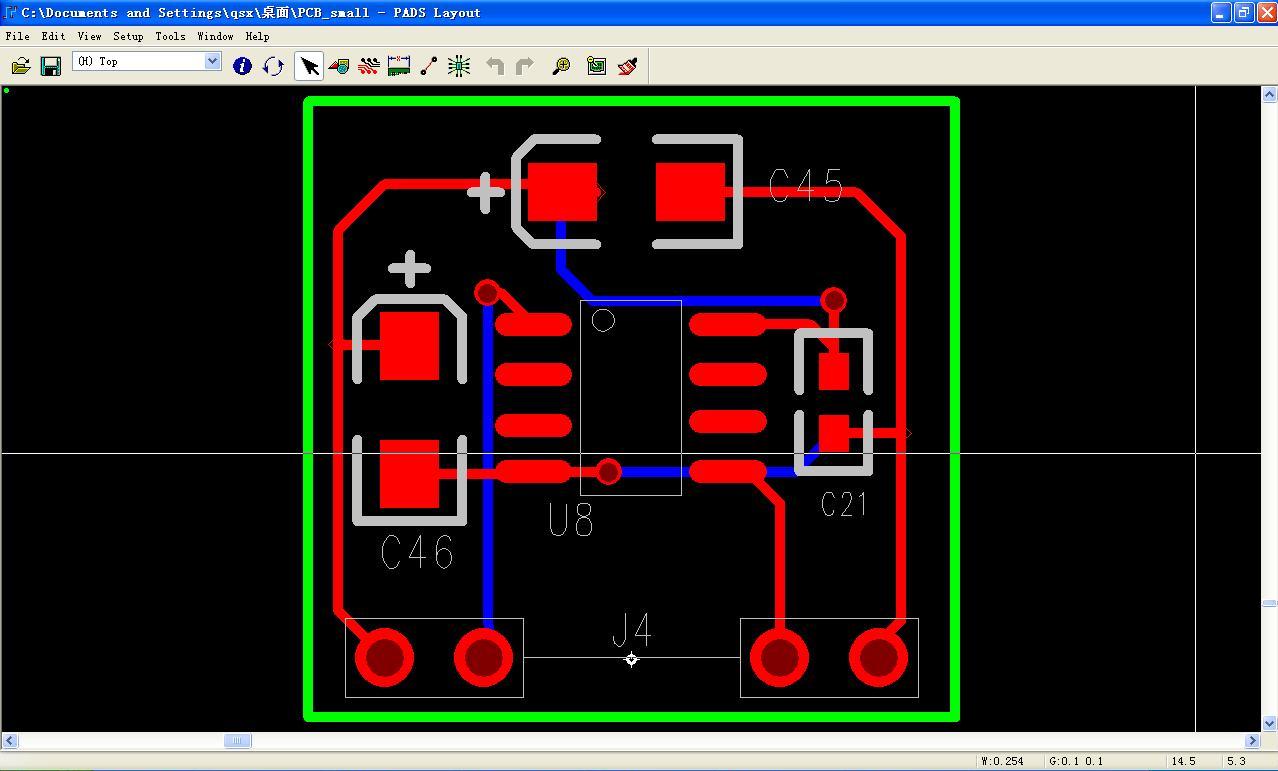This screenshot has height=771, width=1278.
Task: Click the U8 component label on board
Action: 571,520
